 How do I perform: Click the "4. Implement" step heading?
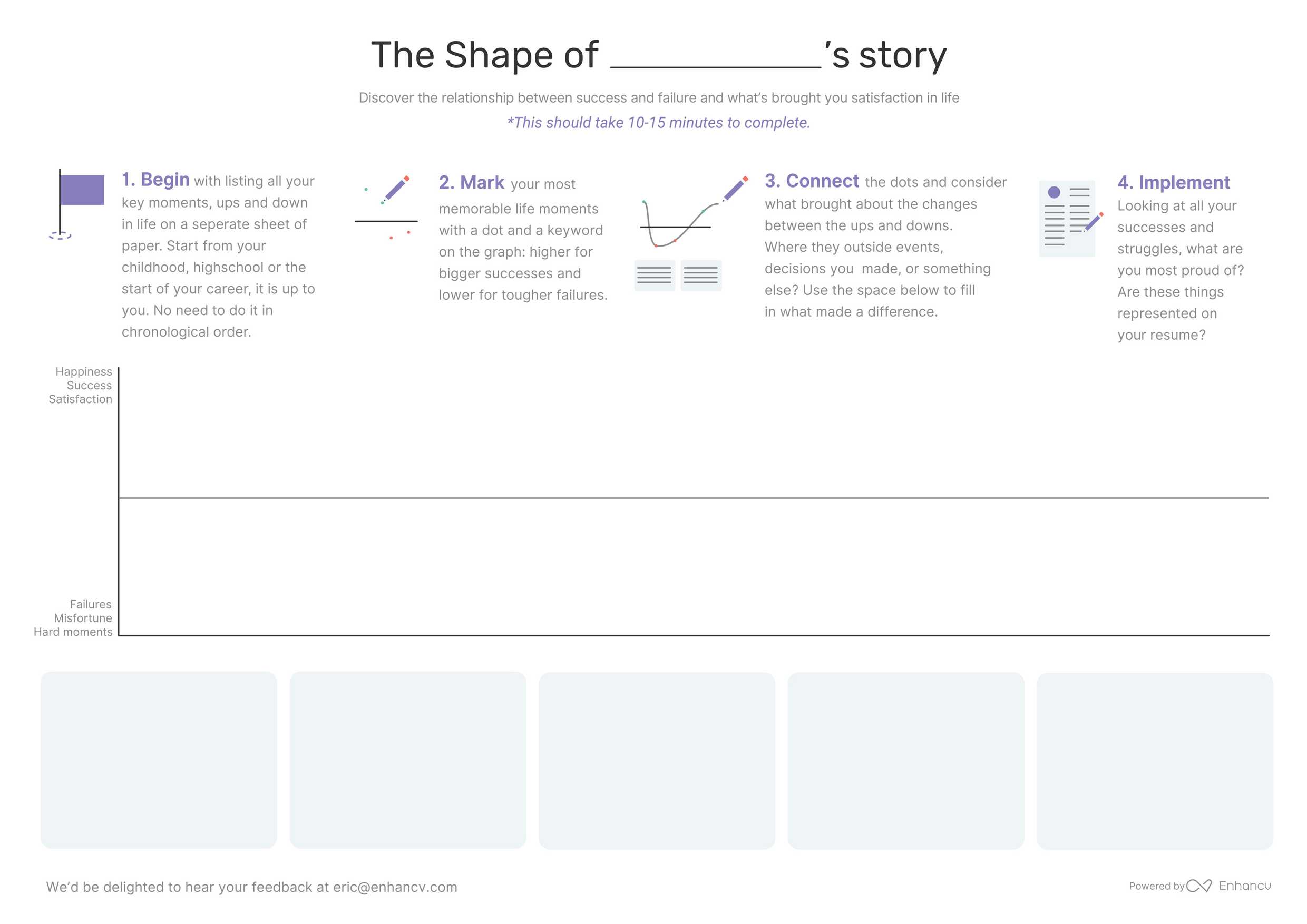1173,183
